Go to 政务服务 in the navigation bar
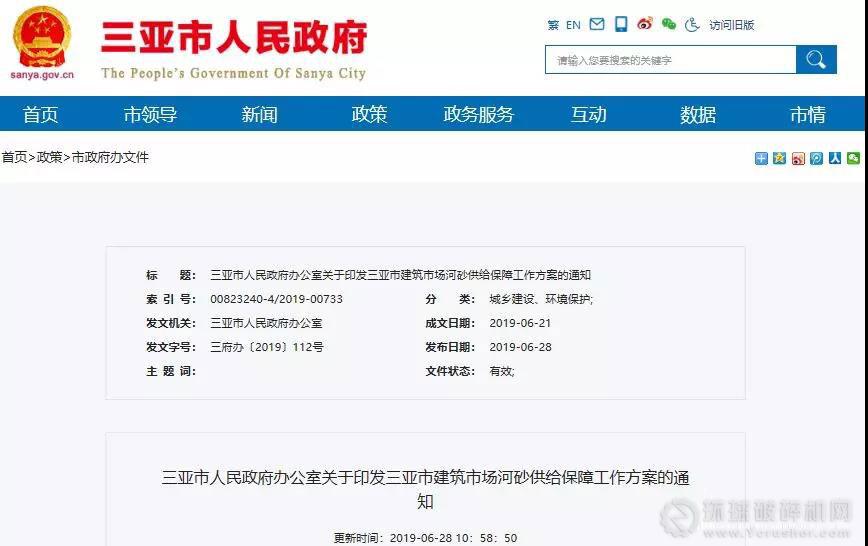 pyautogui.click(x=478, y=114)
